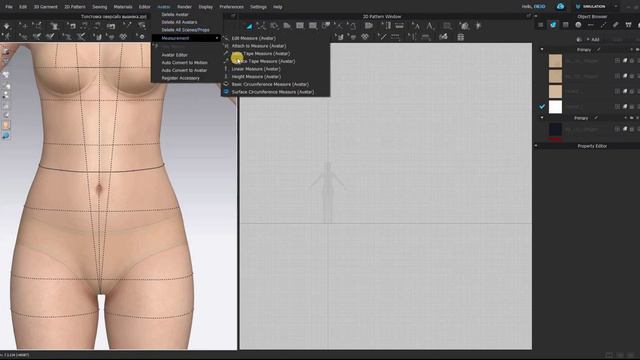The height and width of the screenshot is (360, 640).
Task: Open the button tab in Object Browser
Action: 578,25
